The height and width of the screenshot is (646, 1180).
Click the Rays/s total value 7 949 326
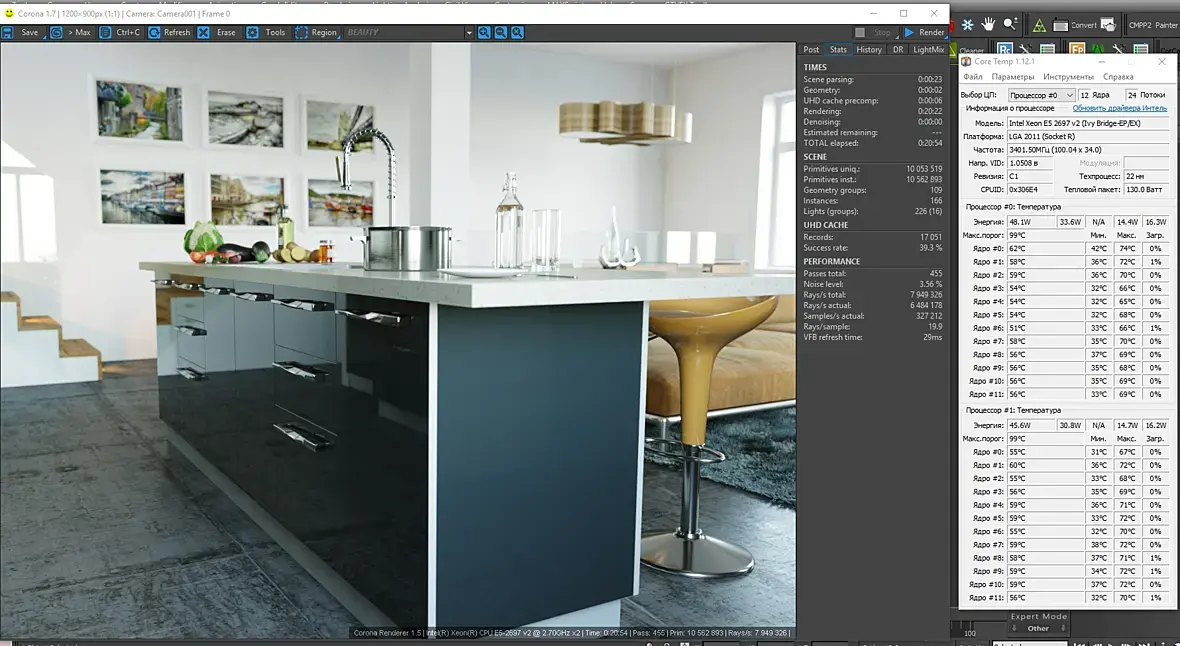pyautogui.click(x=926, y=295)
